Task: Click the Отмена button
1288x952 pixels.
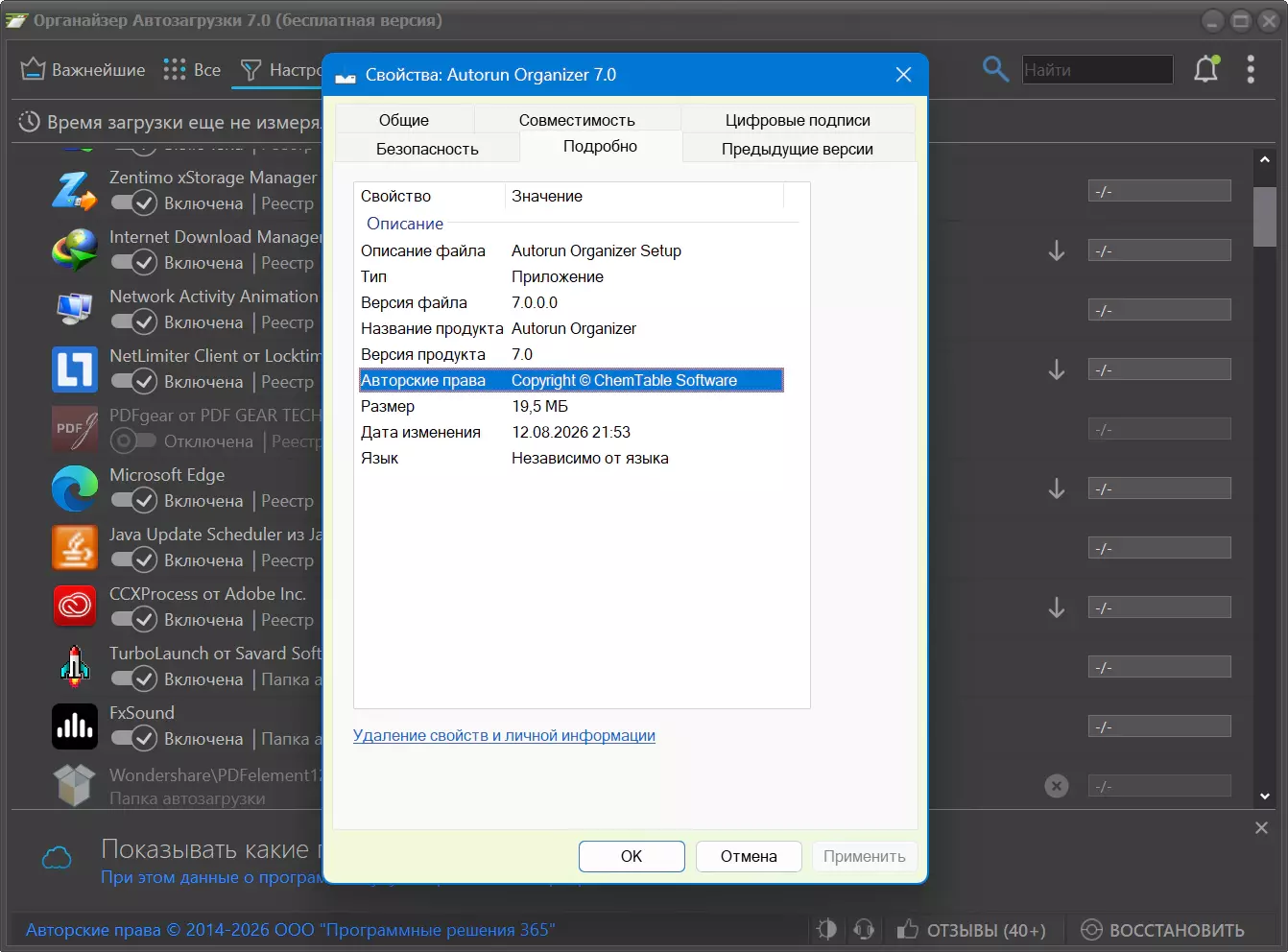Action: [x=749, y=856]
